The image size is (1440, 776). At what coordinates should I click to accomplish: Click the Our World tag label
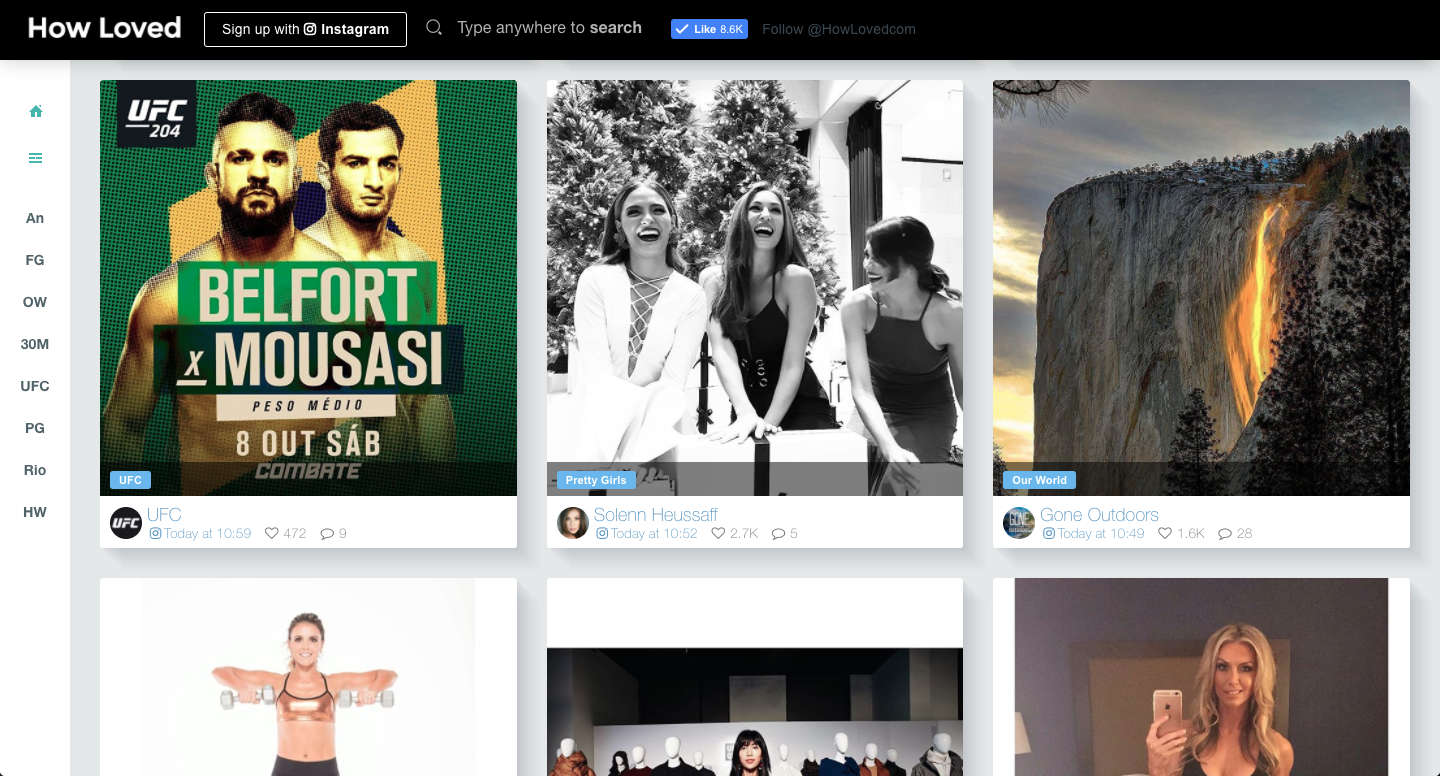click(x=1039, y=480)
